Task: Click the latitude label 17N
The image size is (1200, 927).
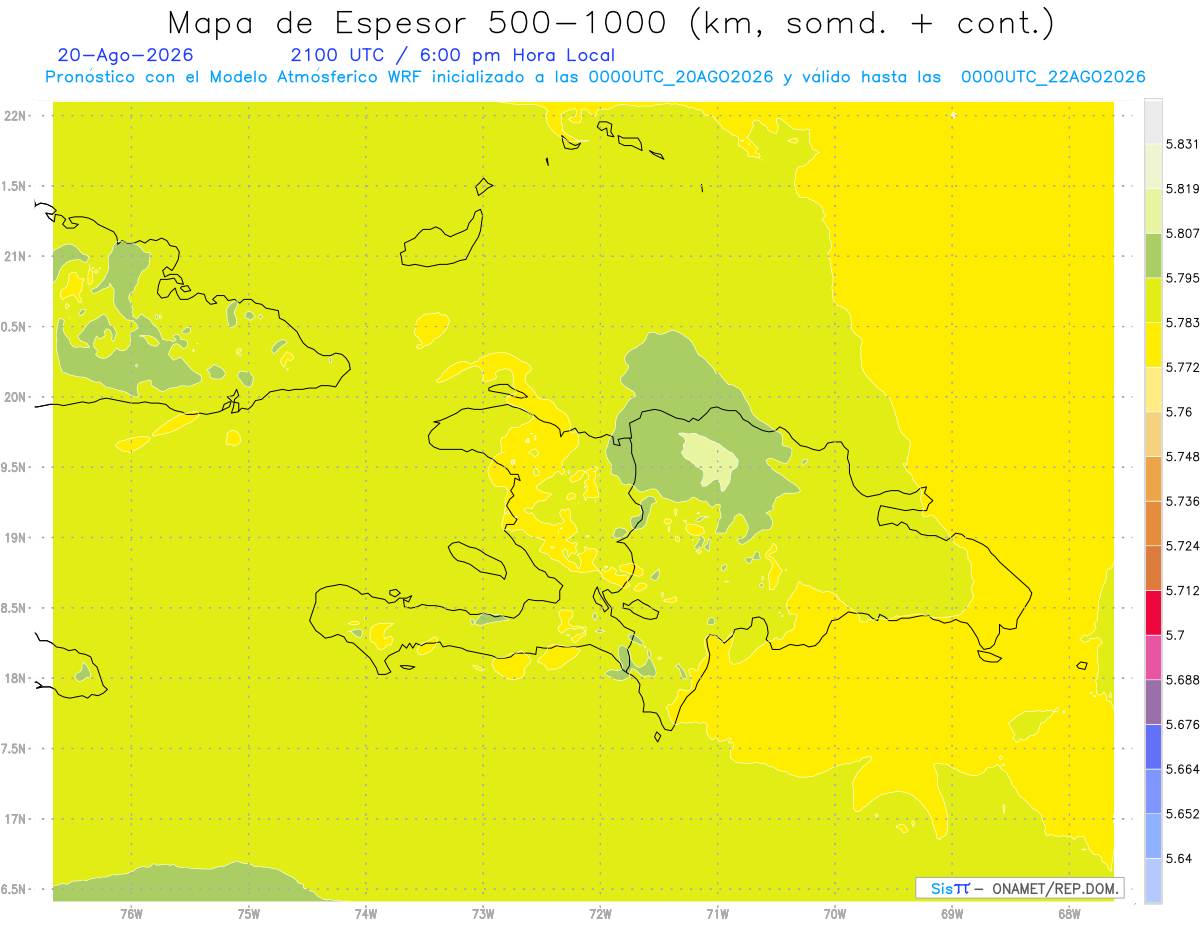Action: (x=15, y=819)
